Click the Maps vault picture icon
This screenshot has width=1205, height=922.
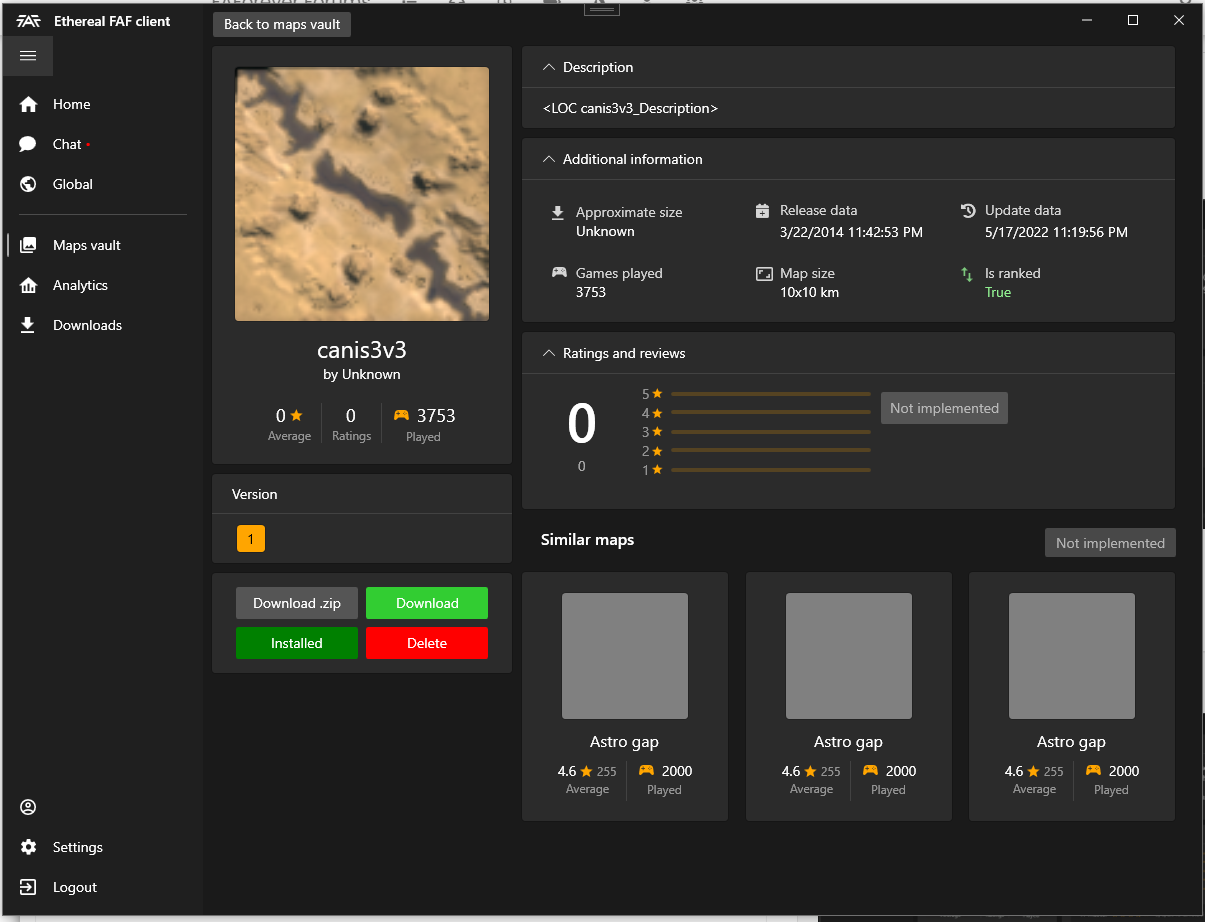coord(28,245)
